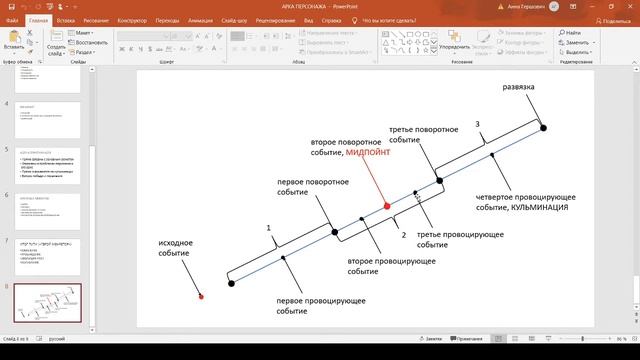640x360 pixels.
Task: Switch to the Вставка tab
Action: [x=66, y=20]
